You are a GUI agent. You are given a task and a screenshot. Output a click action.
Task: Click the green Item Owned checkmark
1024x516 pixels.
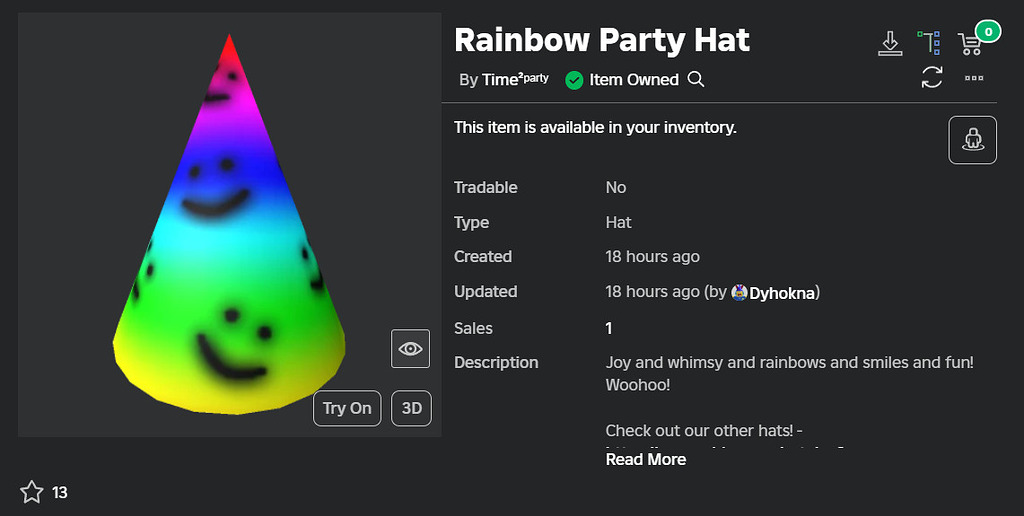click(574, 80)
